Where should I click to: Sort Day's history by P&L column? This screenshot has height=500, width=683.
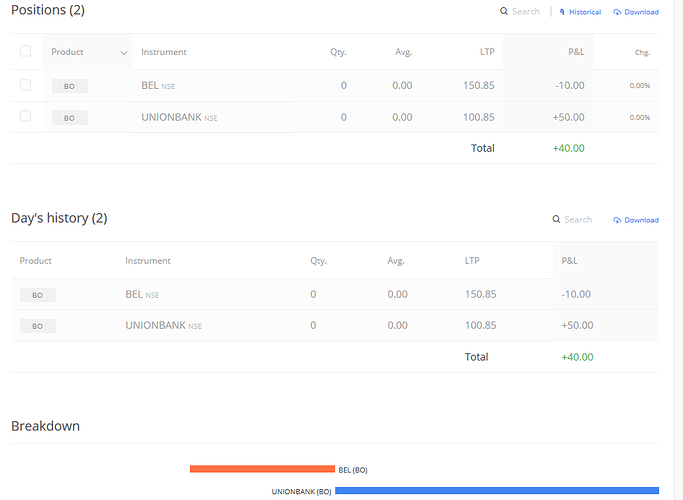(569, 260)
